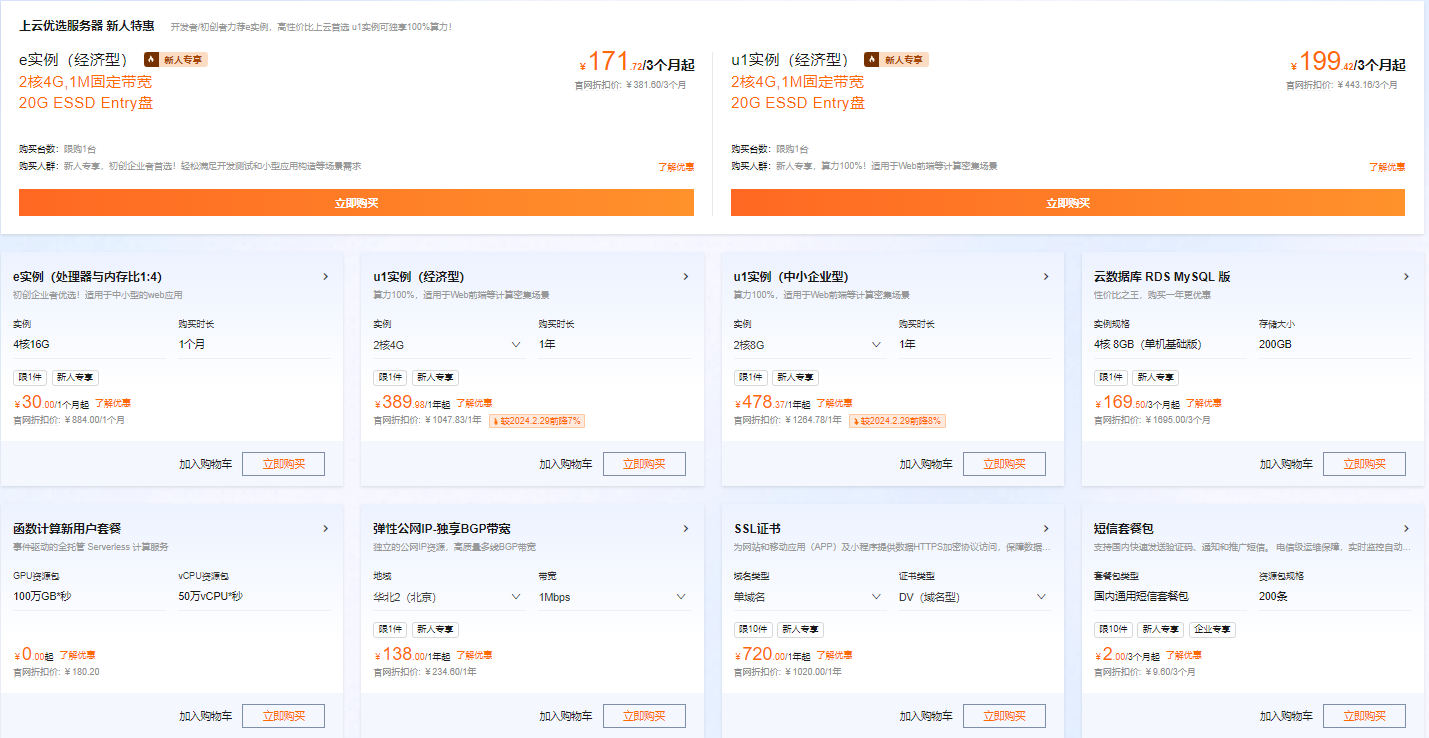This screenshot has height=738, width=1429.
Task: Open the 华北2 (北京) region dropdown
Action: 450,597
